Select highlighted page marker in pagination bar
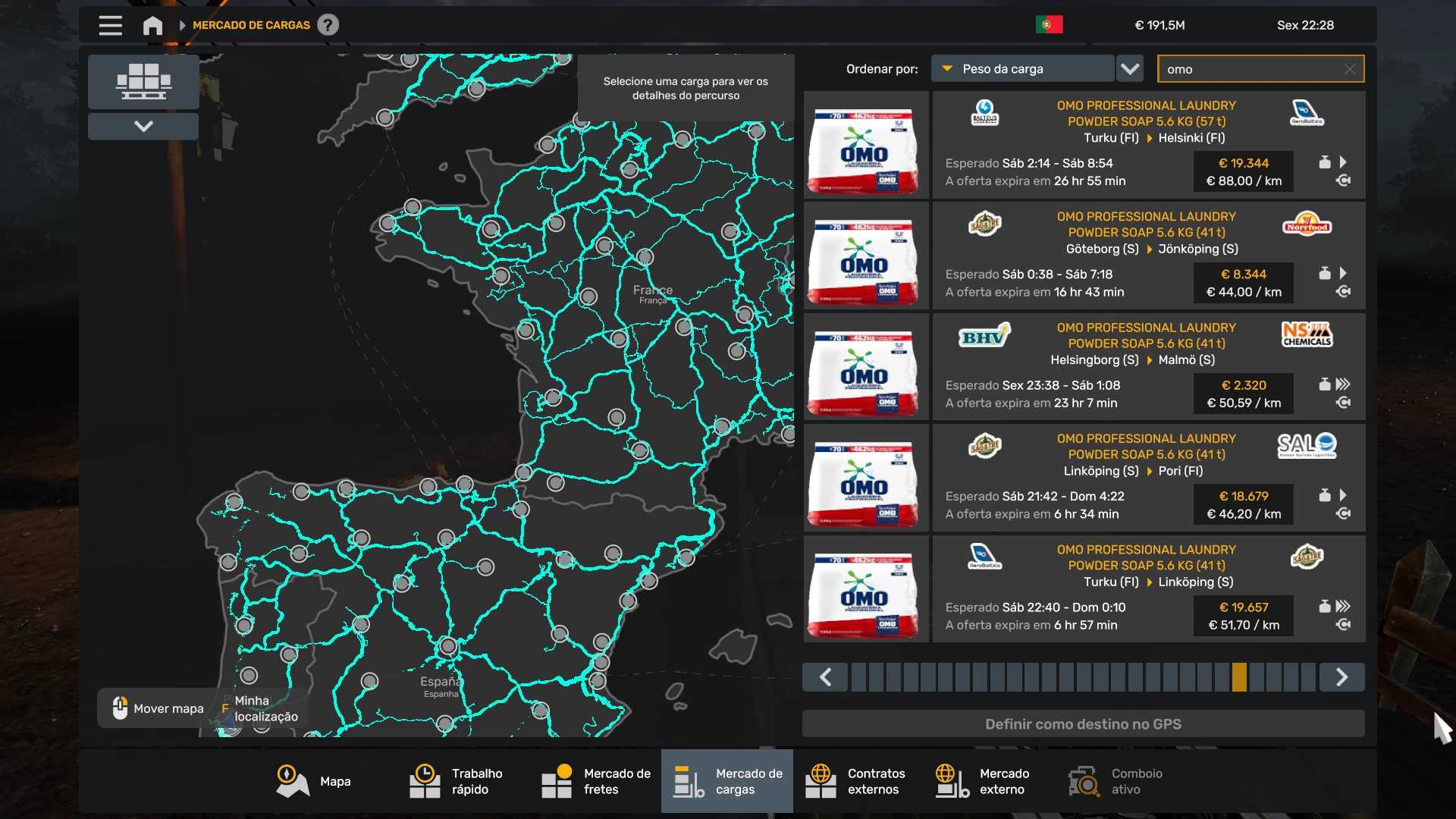Screen dimensions: 1456x819 click(1239, 677)
